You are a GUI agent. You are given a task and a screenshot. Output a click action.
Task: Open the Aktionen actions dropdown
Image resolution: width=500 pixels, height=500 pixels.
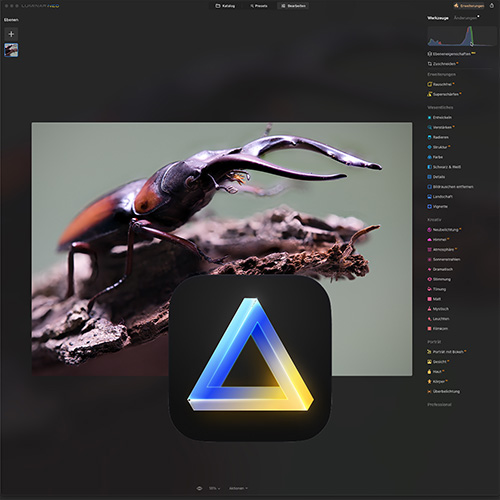238,488
